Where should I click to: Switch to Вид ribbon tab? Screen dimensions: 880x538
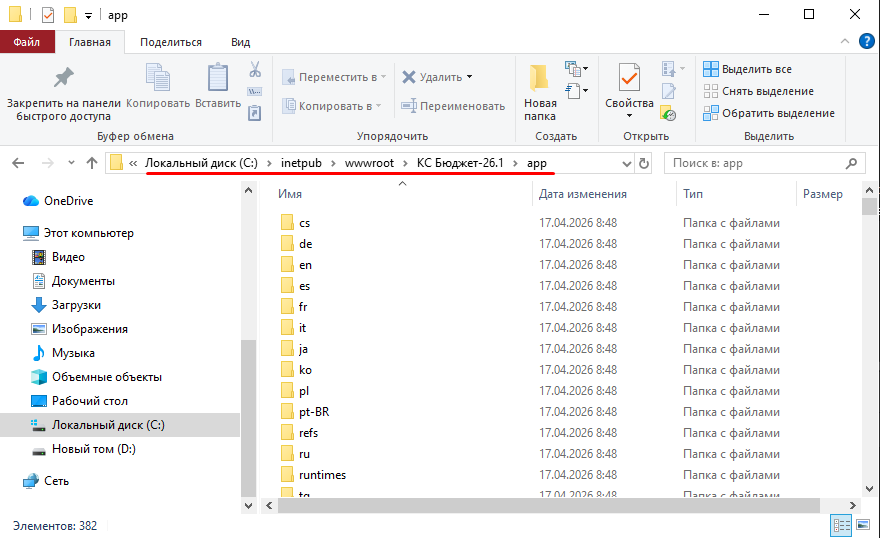click(240, 42)
